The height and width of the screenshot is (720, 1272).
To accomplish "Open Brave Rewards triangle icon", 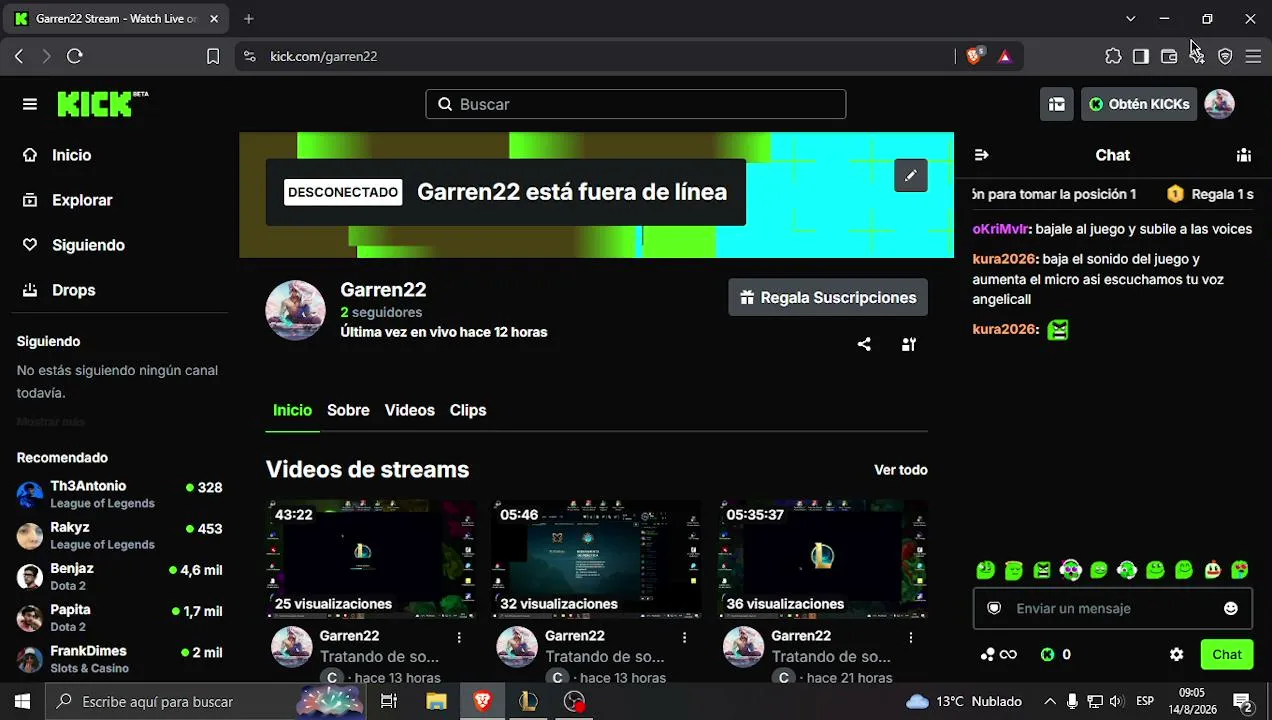I will [1005, 56].
